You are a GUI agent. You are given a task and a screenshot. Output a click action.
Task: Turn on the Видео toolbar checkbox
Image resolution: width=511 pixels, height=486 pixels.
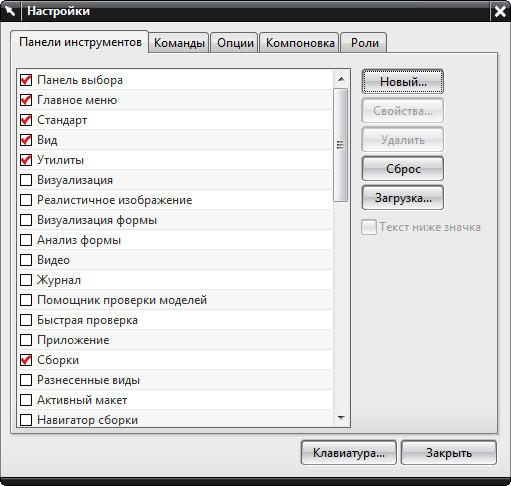tap(26, 260)
